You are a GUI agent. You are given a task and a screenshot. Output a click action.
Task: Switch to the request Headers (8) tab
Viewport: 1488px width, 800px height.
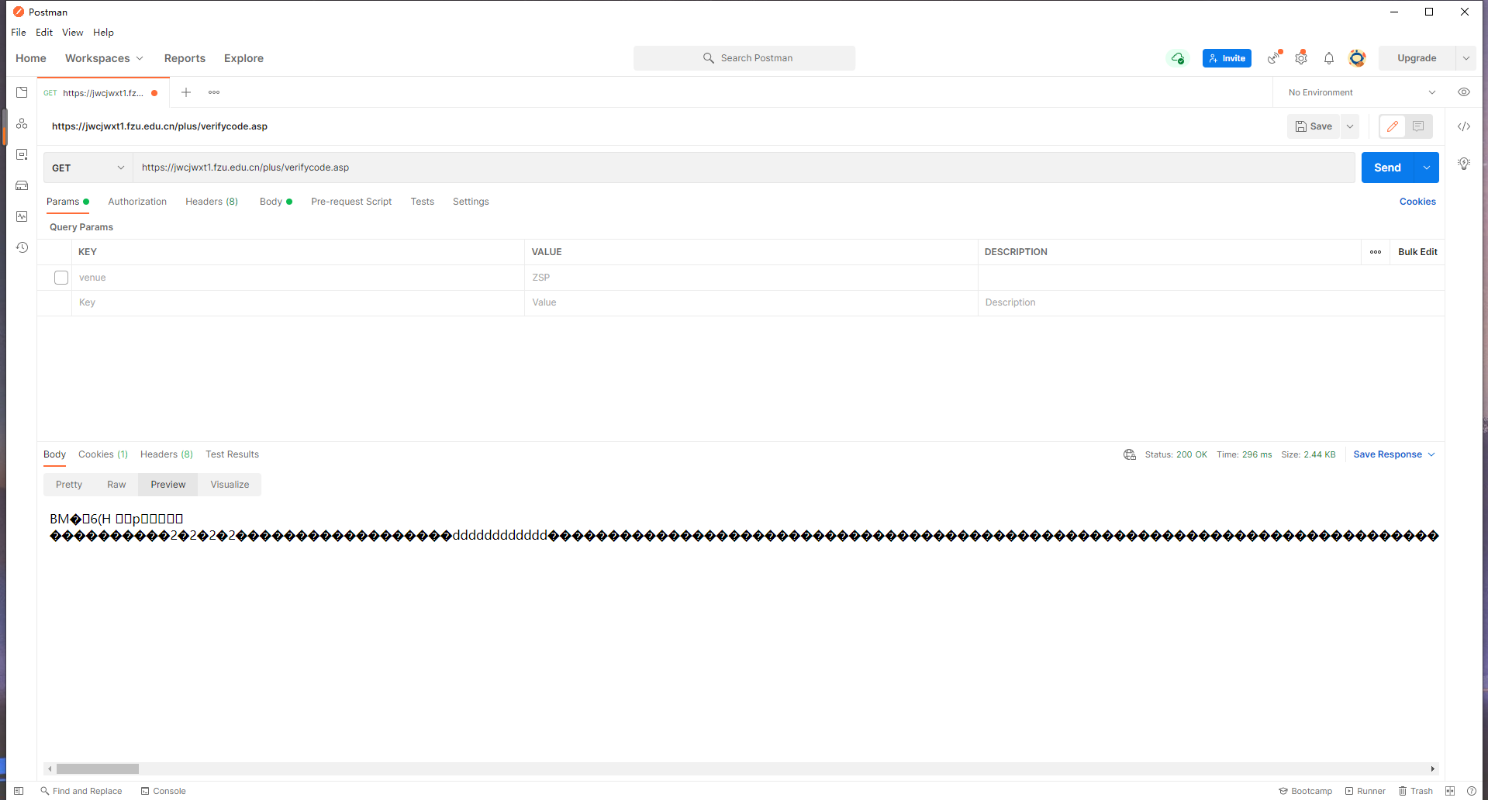(212, 201)
